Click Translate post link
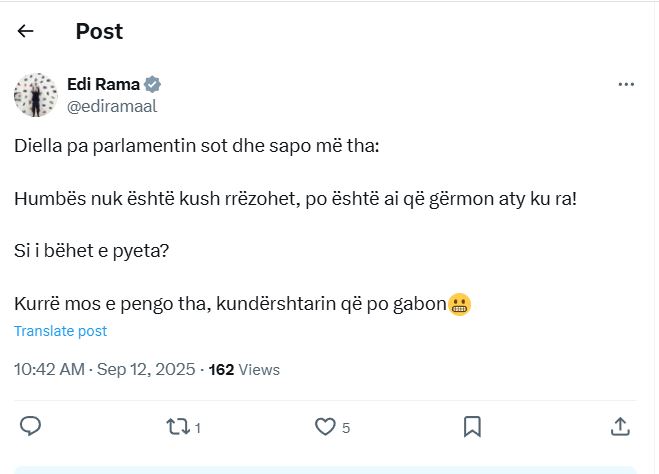The width and height of the screenshot is (659, 474). point(60,331)
